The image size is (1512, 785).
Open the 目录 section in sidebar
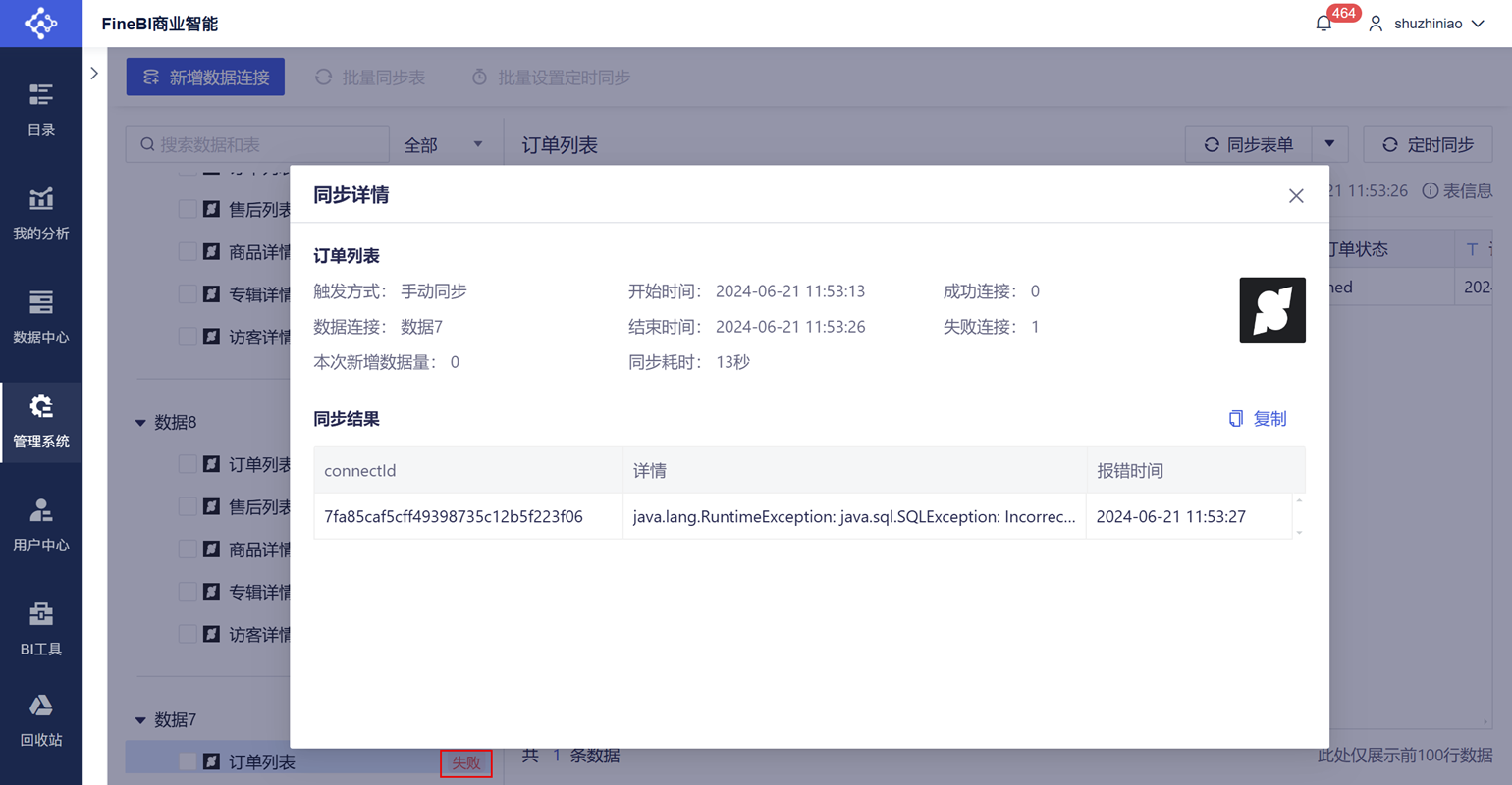pos(41,109)
